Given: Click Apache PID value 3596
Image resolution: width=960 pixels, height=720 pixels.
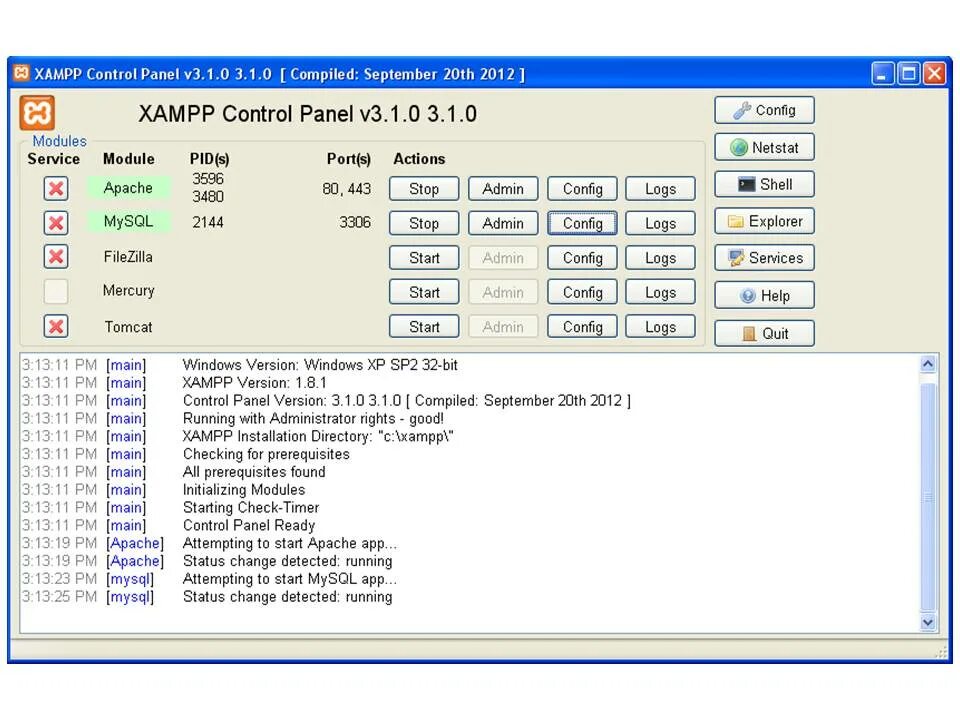Looking at the screenshot, I should pyautogui.click(x=208, y=179).
